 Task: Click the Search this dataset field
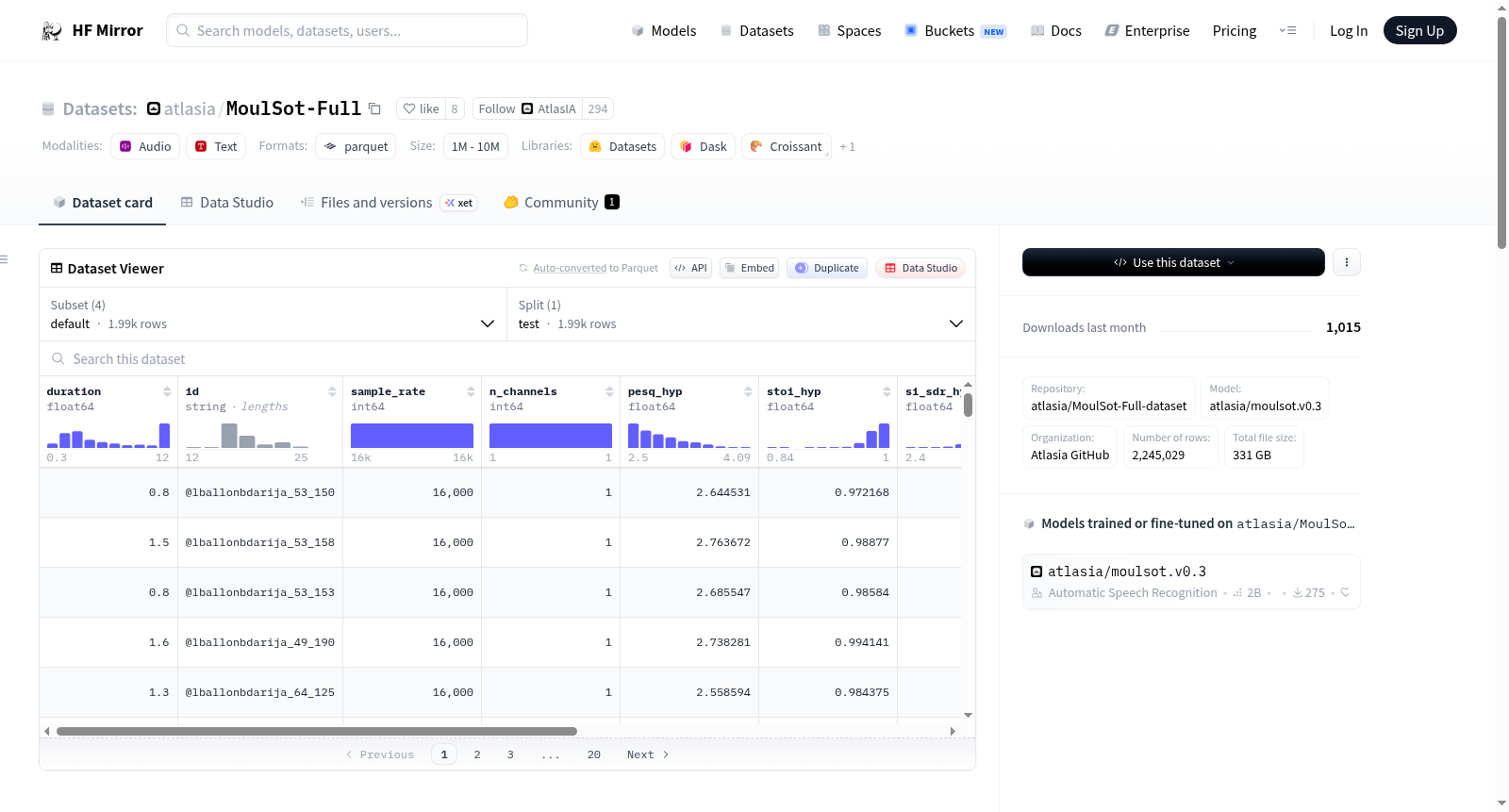tap(507, 359)
